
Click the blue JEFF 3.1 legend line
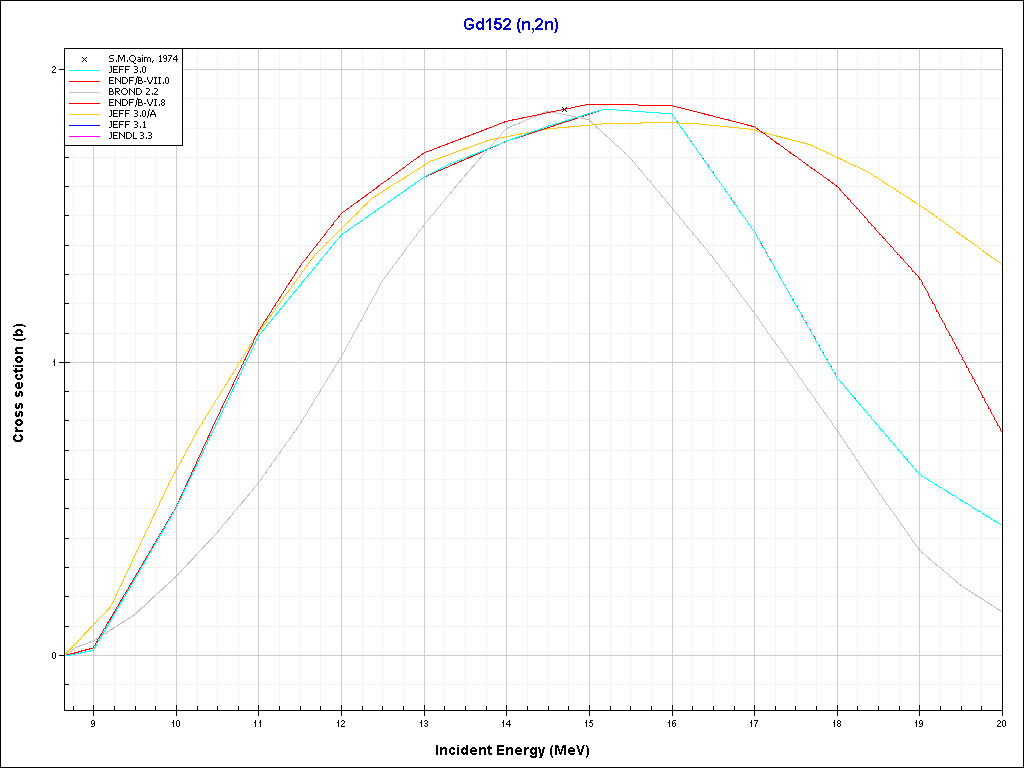(85, 124)
